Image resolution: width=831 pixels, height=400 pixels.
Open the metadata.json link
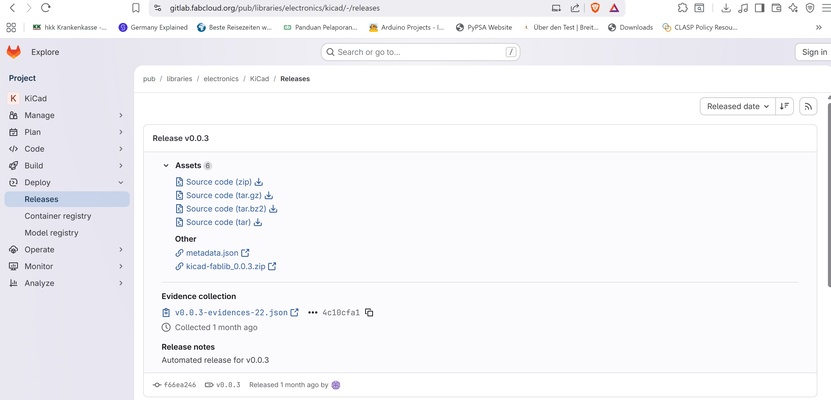tap(212, 253)
